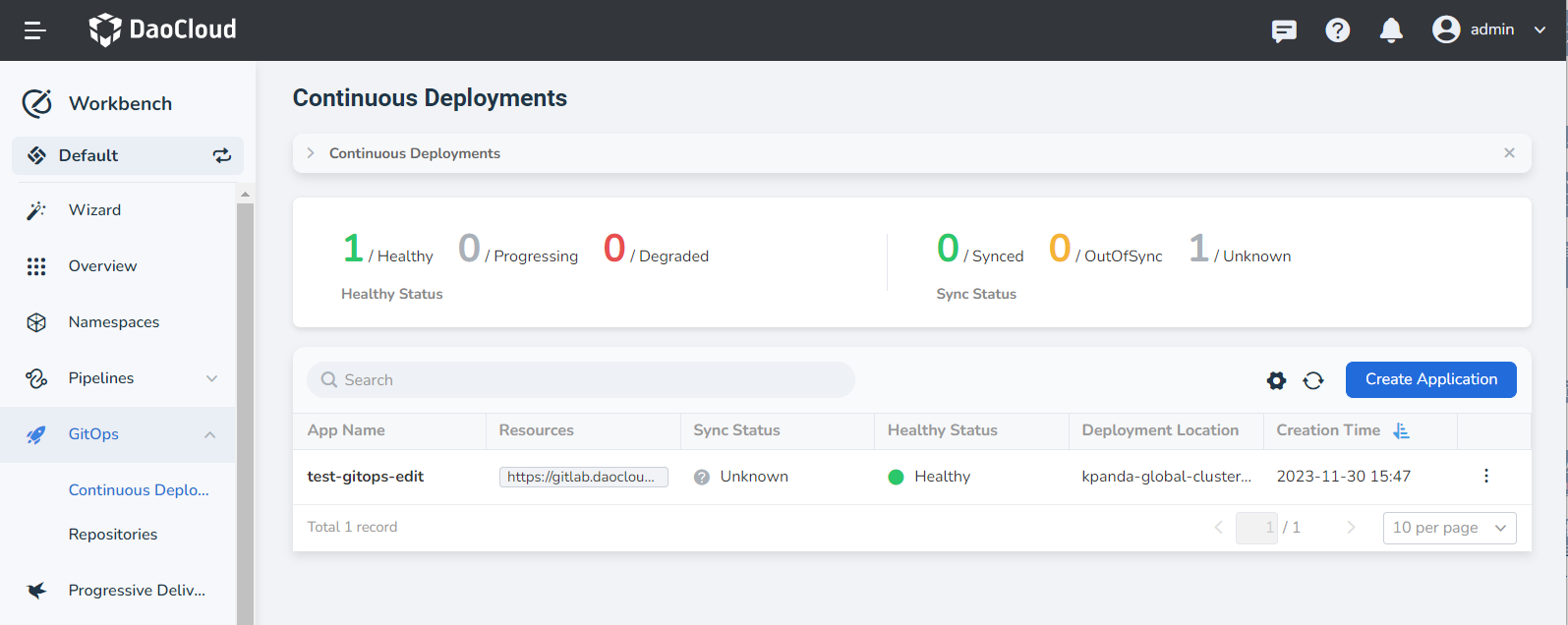This screenshot has width=1568, height=625.
Task: Click the help question mark icon
Action: click(1337, 30)
